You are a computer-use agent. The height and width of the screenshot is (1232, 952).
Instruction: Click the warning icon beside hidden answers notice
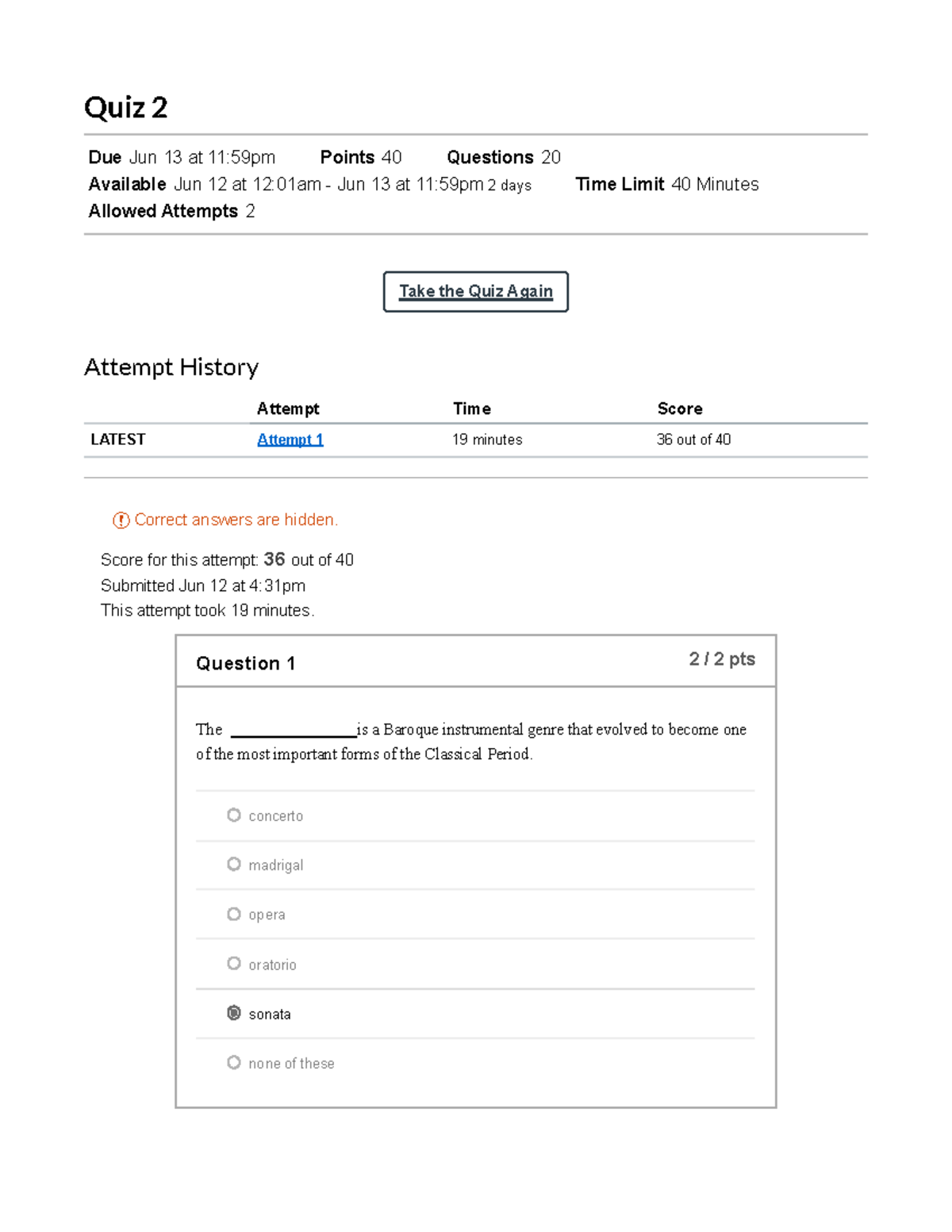(x=121, y=520)
